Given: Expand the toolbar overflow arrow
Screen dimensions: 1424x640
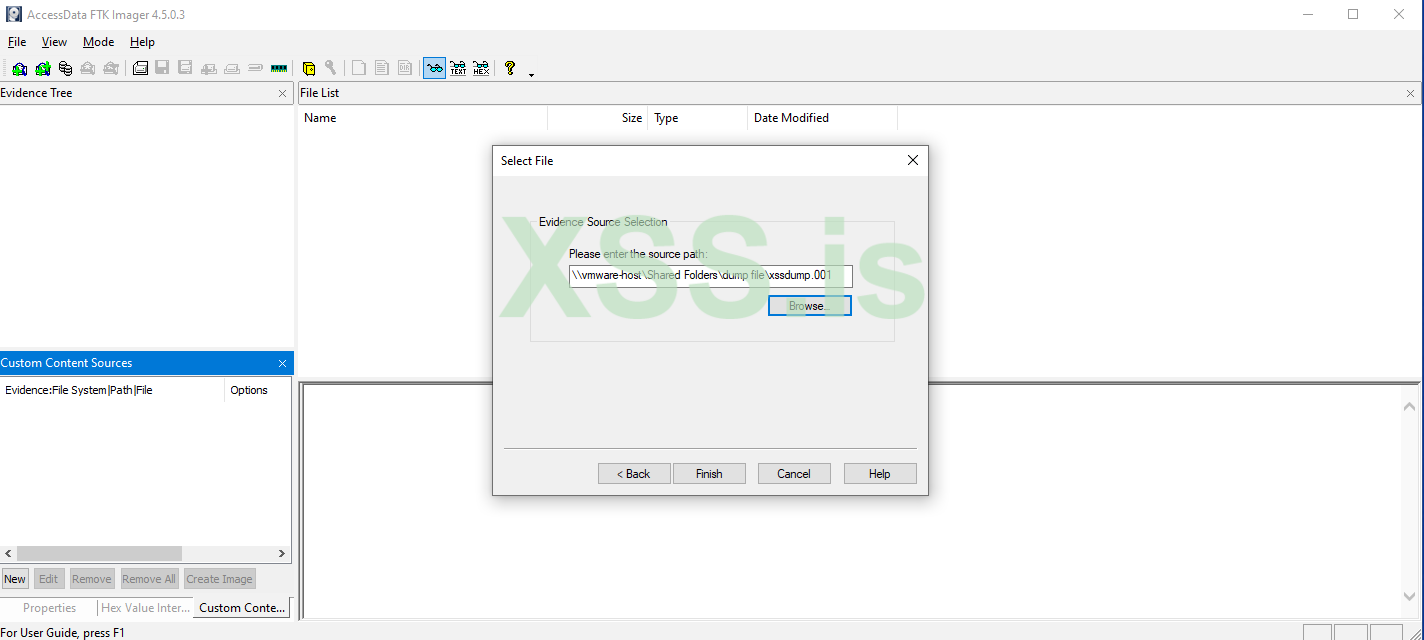Looking at the screenshot, I should [x=531, y=70].
